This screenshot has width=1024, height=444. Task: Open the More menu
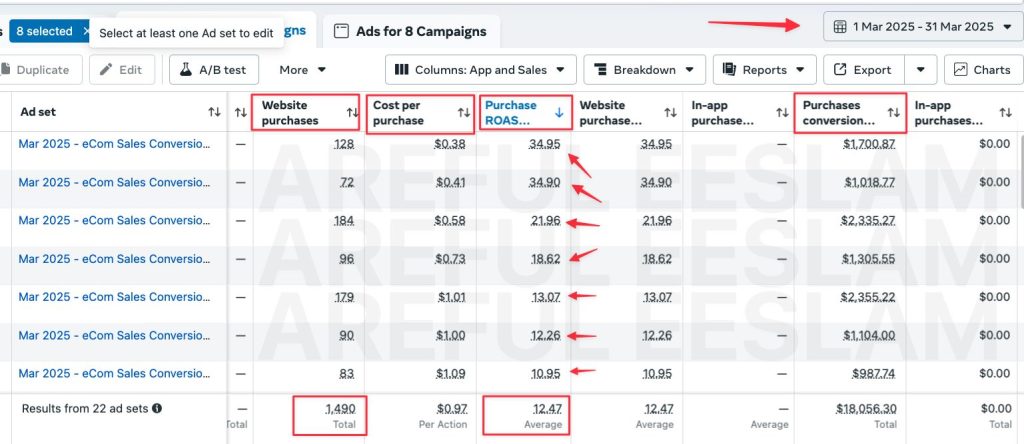click(303, 70)
